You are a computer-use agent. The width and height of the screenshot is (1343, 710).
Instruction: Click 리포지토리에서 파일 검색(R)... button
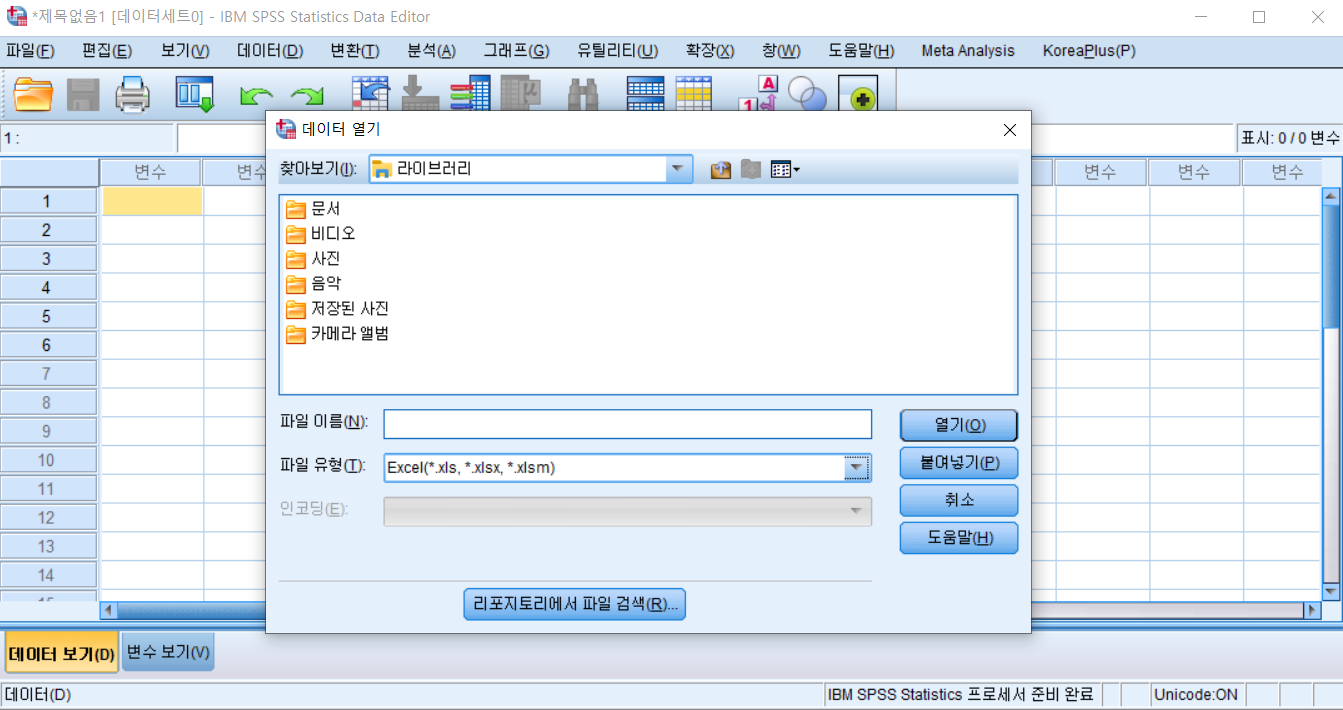575,604
